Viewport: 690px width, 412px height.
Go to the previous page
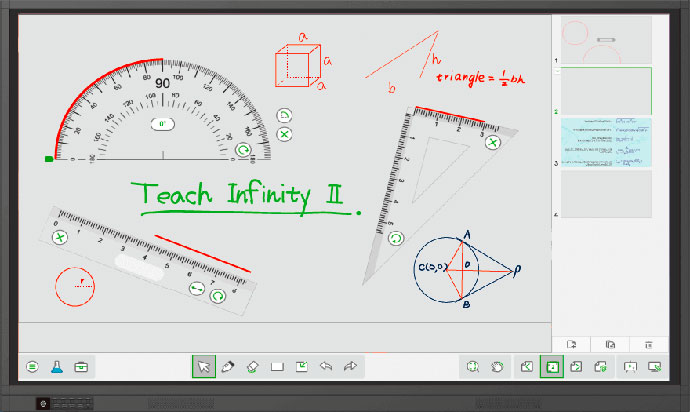coord(527,367)
